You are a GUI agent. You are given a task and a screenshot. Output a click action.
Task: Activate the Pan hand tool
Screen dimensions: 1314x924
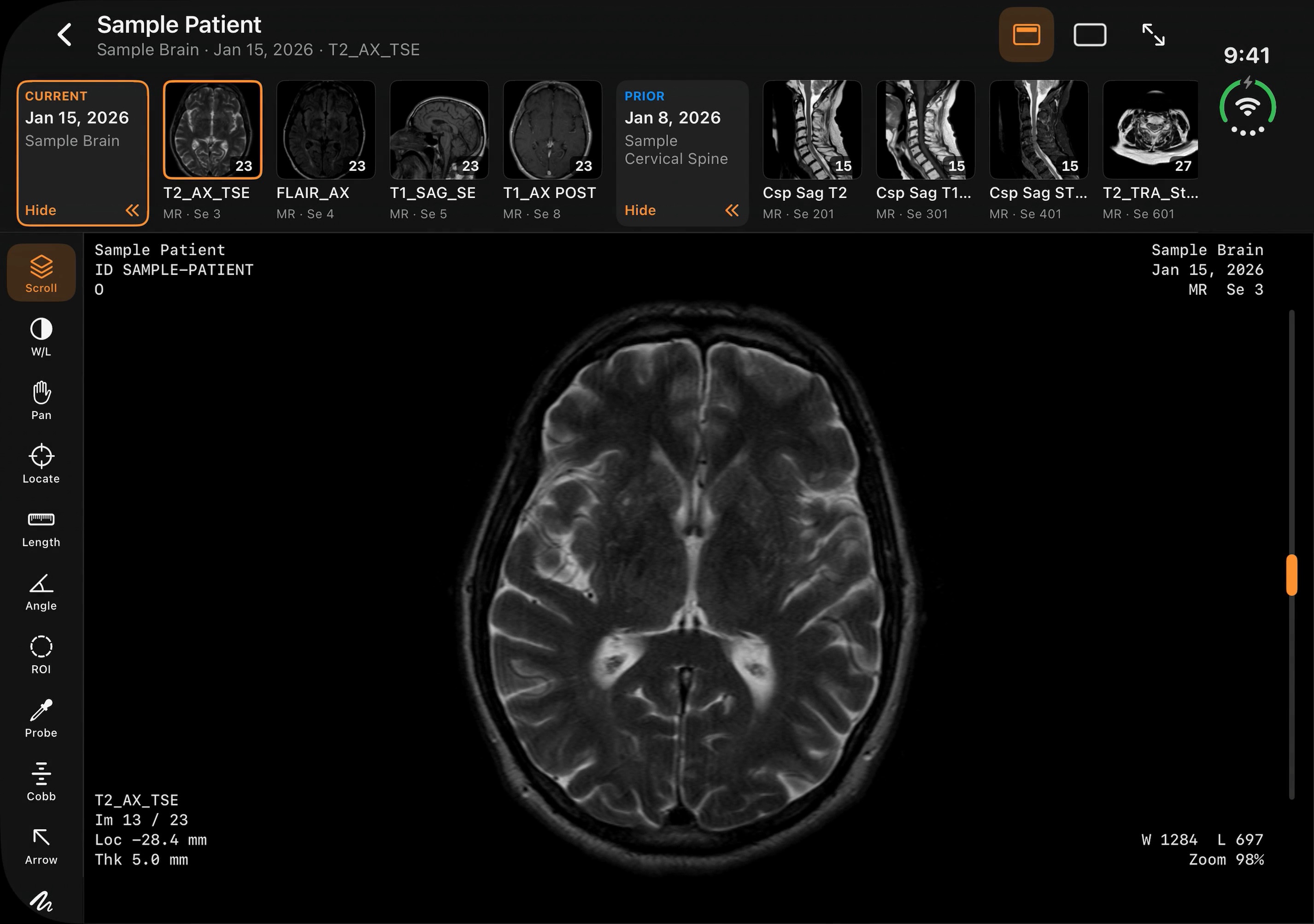[41, 400]
